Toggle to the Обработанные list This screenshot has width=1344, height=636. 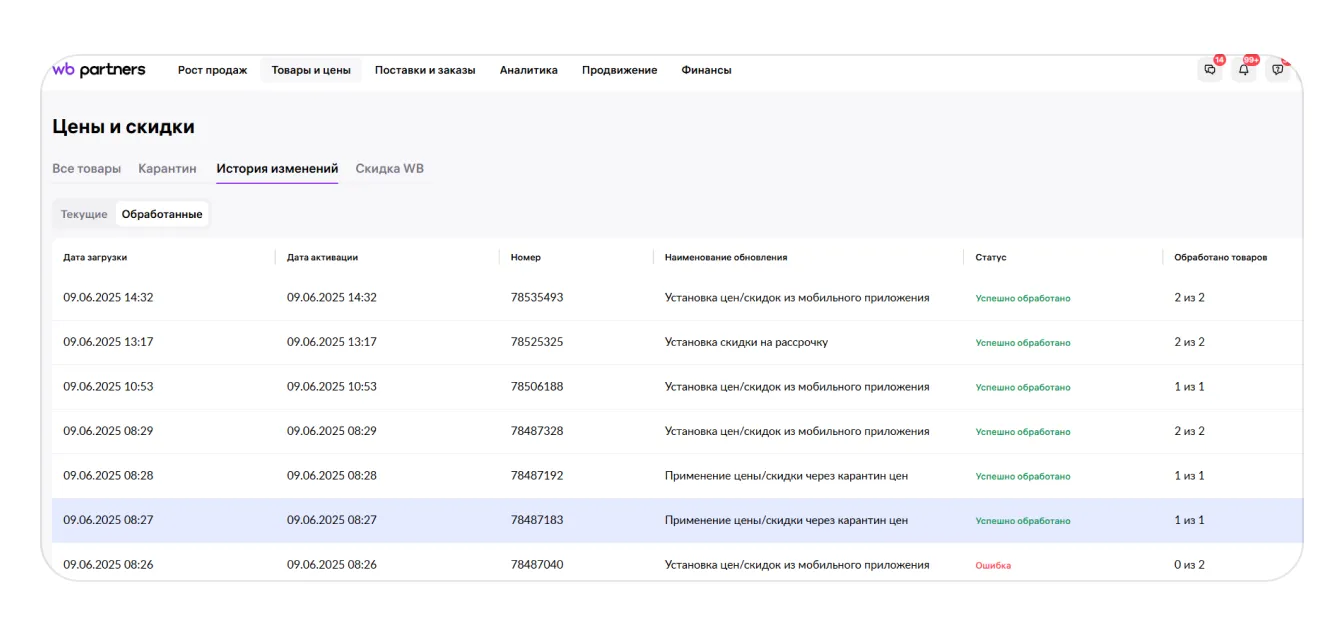pyautogui.click(x=162, y=214)
